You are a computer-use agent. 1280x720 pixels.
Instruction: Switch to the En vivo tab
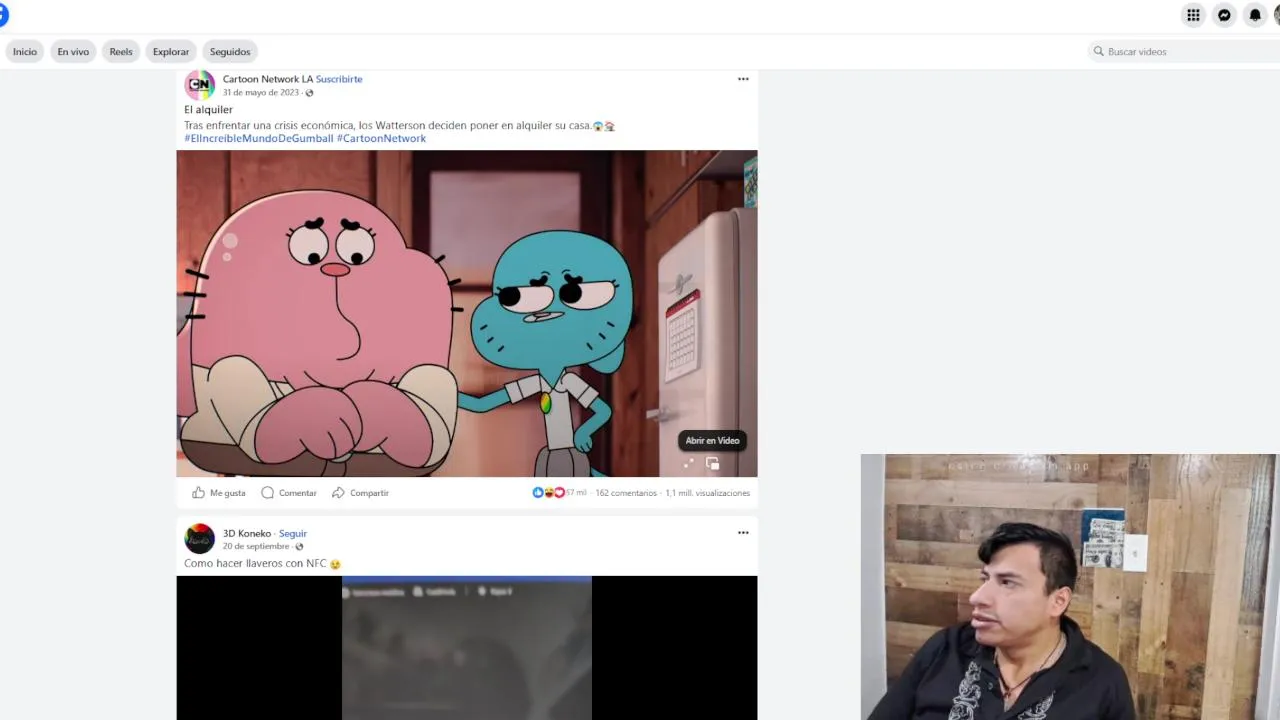click(x=73, y=51)
